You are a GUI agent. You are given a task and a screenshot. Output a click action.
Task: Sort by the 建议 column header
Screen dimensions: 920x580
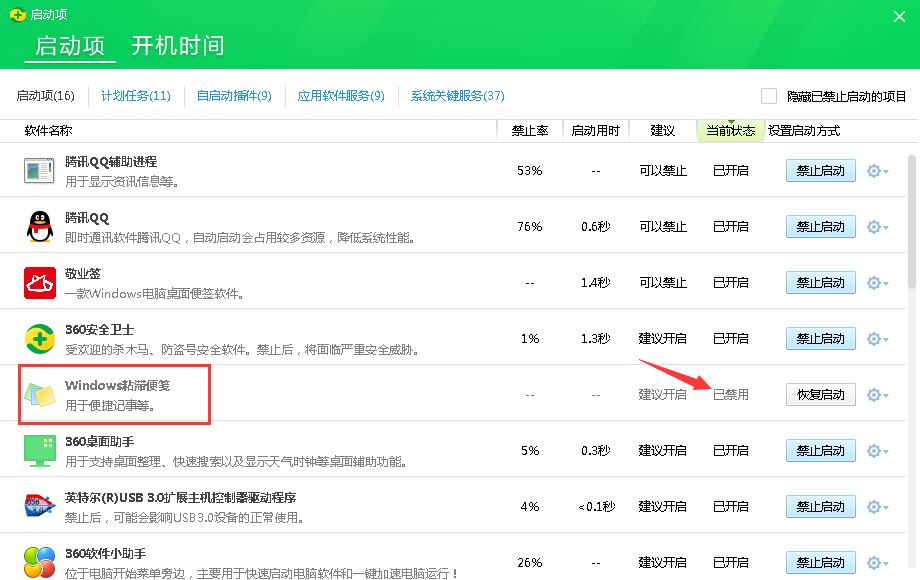[x=662, y=131]
